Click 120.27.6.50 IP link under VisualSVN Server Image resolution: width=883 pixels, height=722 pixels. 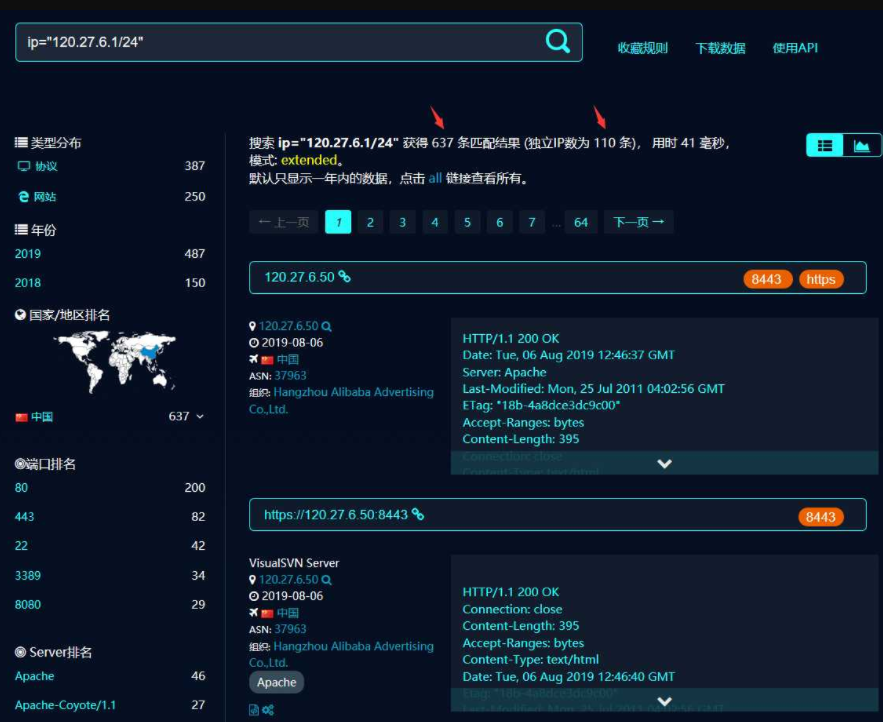click(289, 580)
